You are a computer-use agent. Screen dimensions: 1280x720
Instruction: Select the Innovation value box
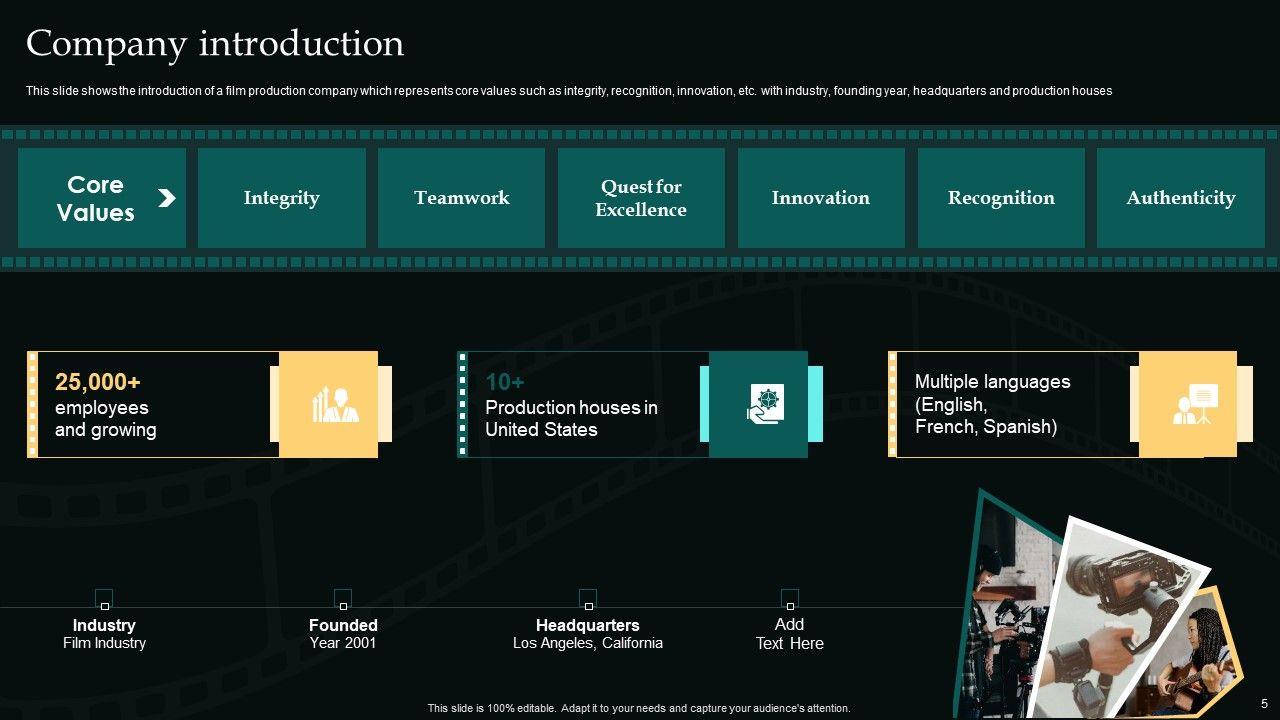(x=821, y=198)
